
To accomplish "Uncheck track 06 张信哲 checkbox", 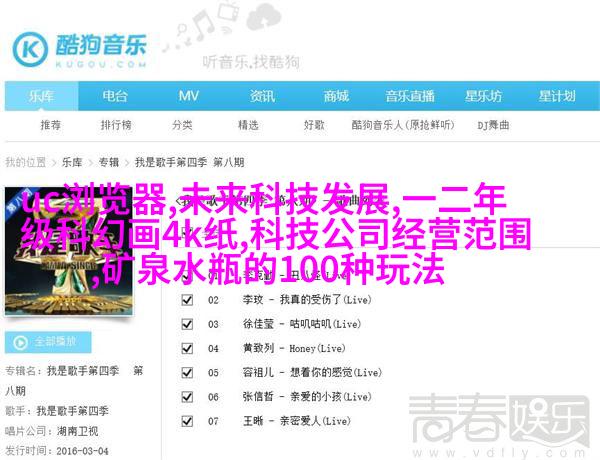I will pos(187,397).
